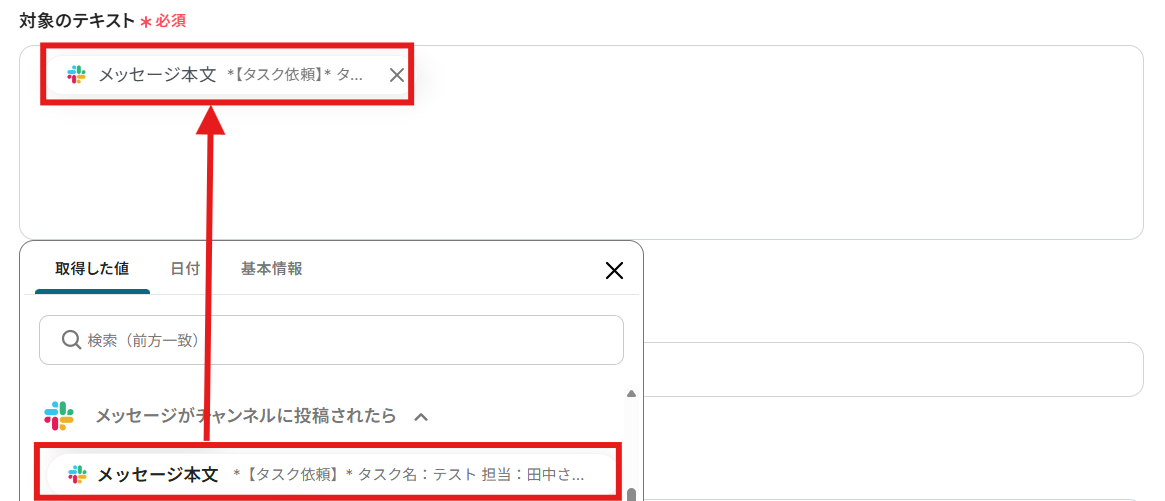Click the Slack icon in the inserted chip
This screenshot has height=501, width=1165.
tap(77, 74)
